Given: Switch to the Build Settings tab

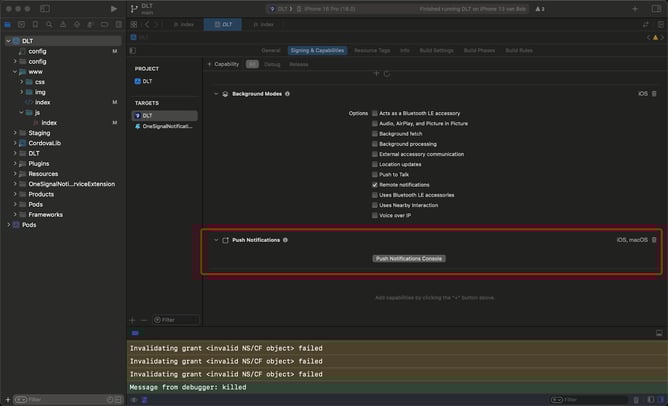Looking at the screenshot, I should 436,51.
